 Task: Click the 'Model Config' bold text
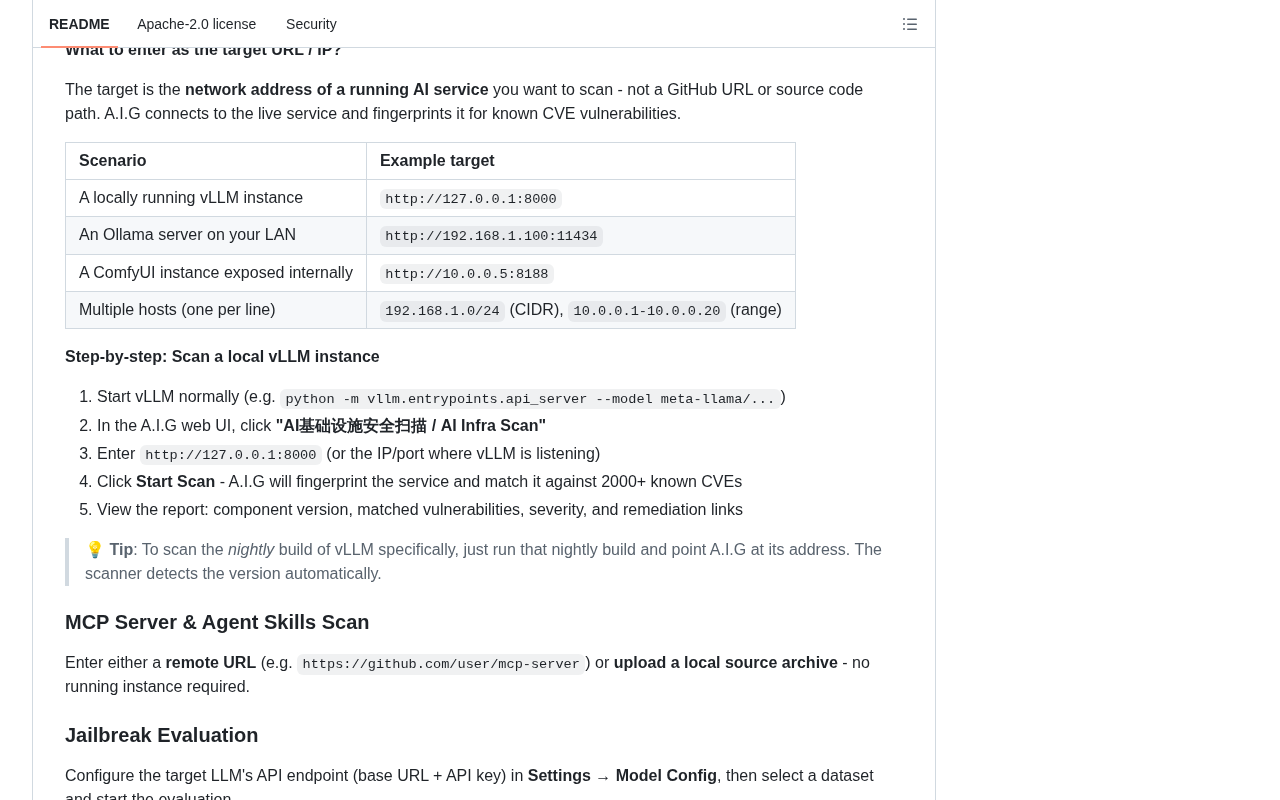tap(666, 775)
